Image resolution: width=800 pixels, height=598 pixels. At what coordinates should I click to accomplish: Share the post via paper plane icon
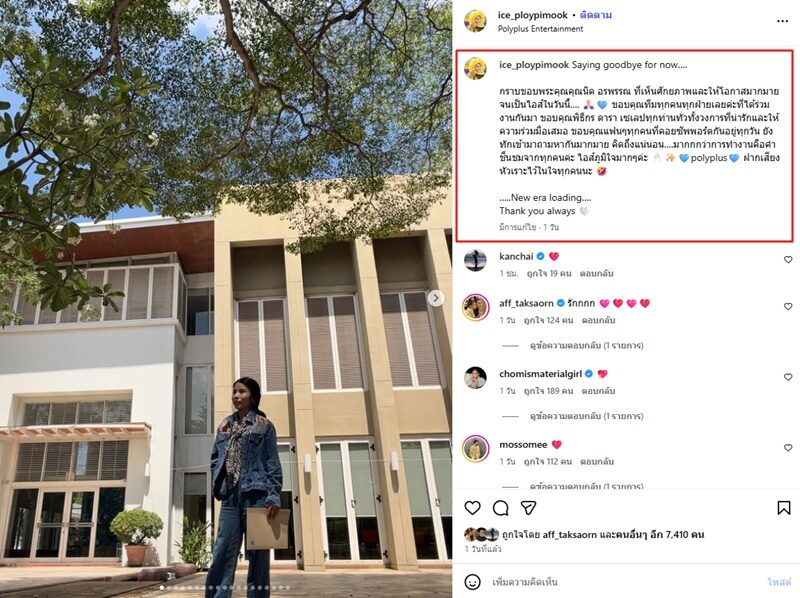pos(529,508)
